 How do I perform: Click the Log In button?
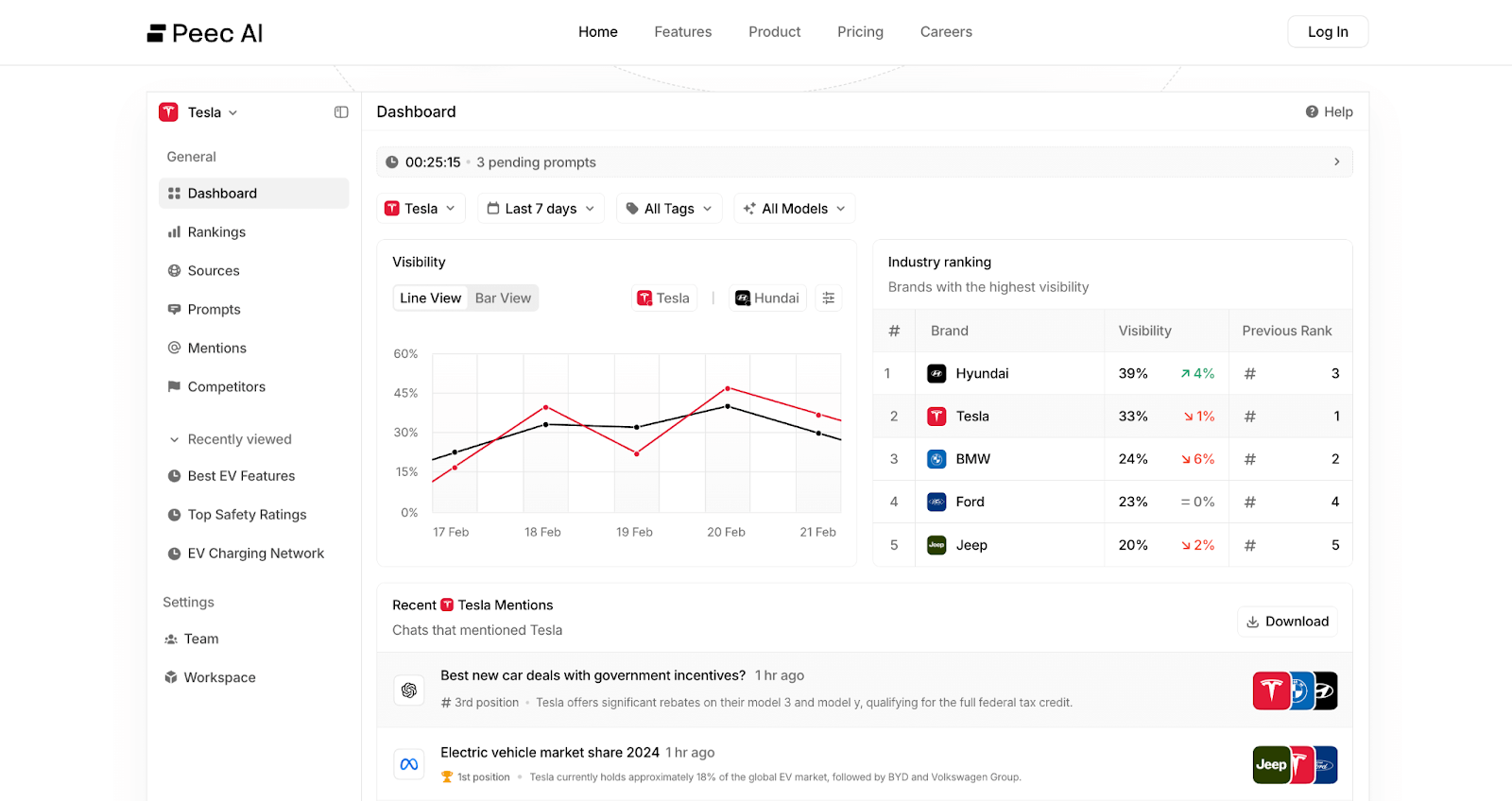tap(1328, 32)
